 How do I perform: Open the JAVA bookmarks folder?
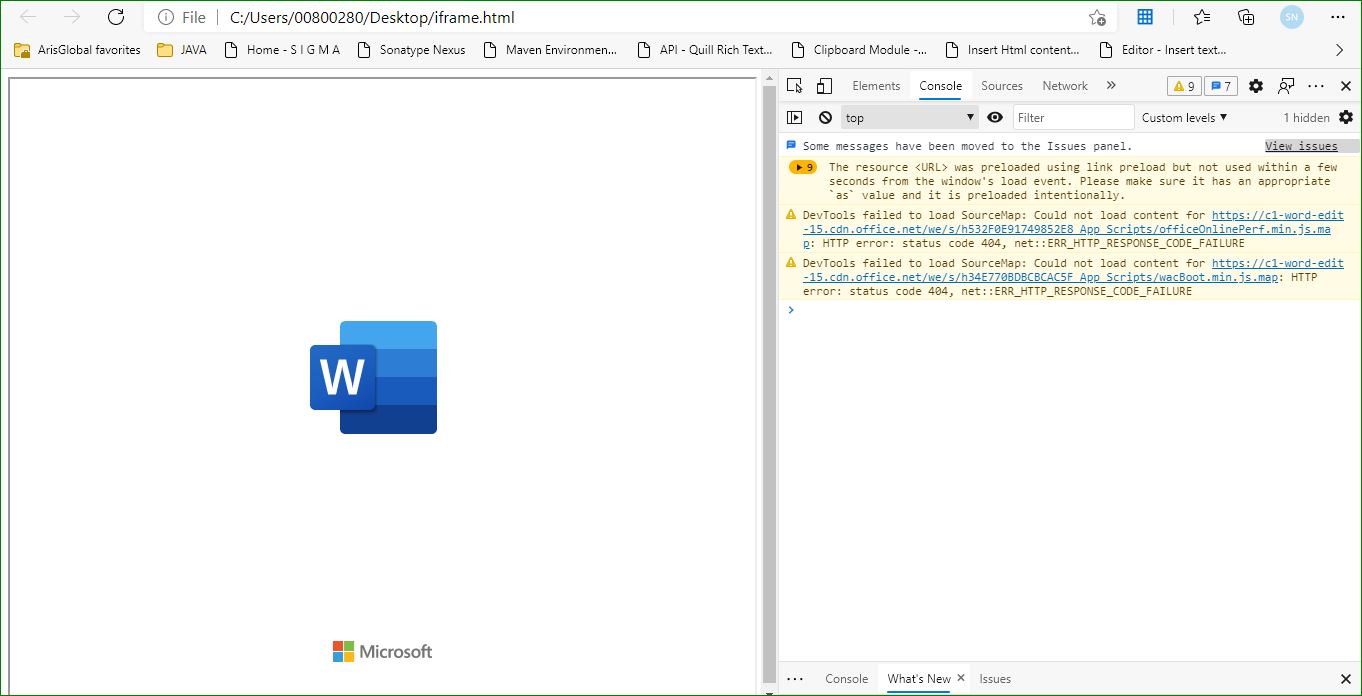click(182, 49)
